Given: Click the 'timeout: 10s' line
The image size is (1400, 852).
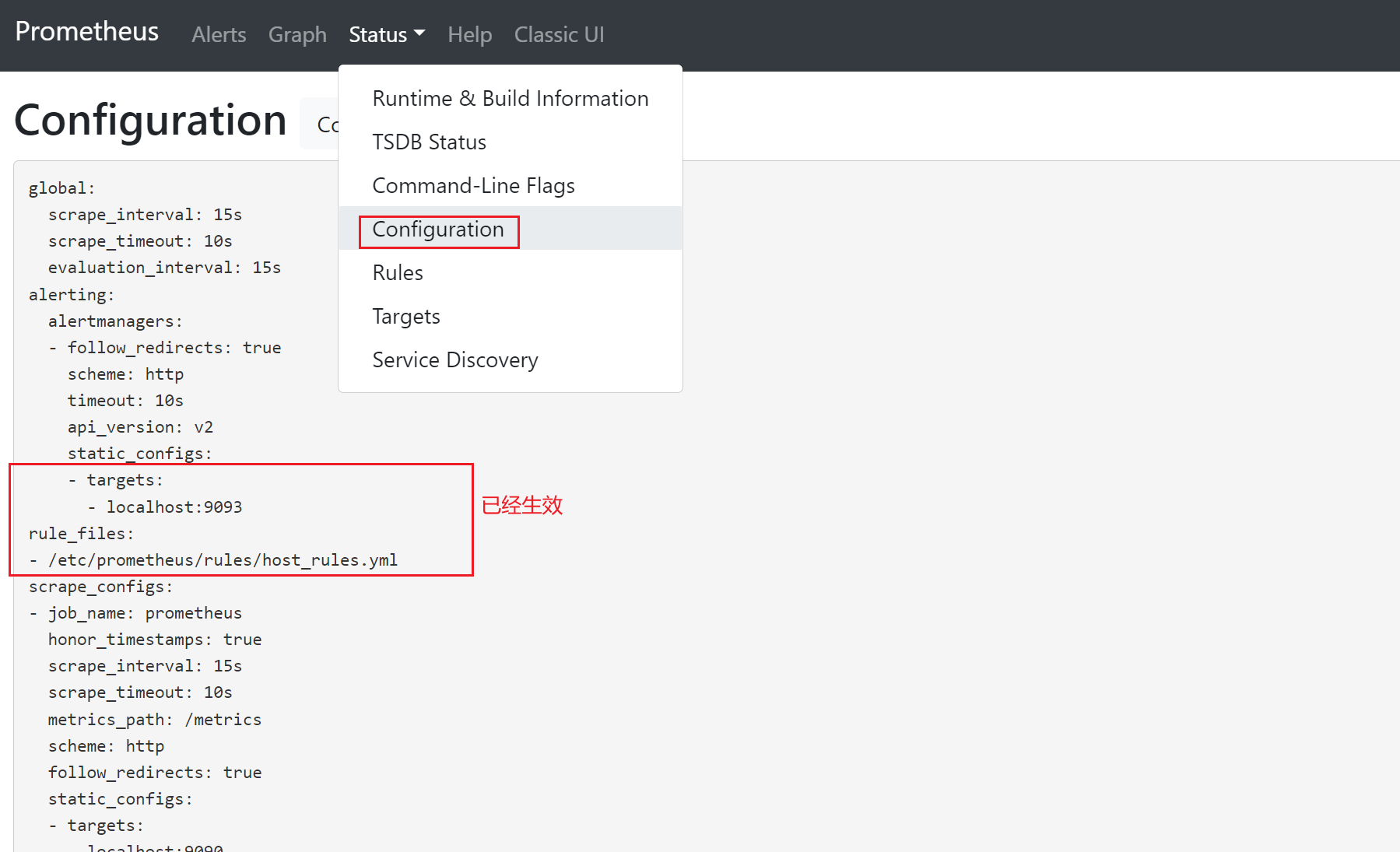Looking at the screenshot, I should click(x=125, y=401).
